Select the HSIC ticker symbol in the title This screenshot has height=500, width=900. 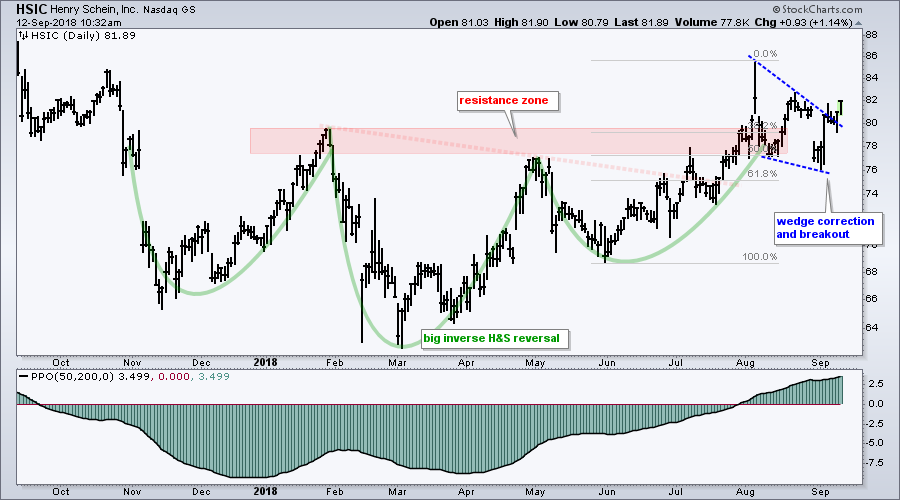pos(32,10)
